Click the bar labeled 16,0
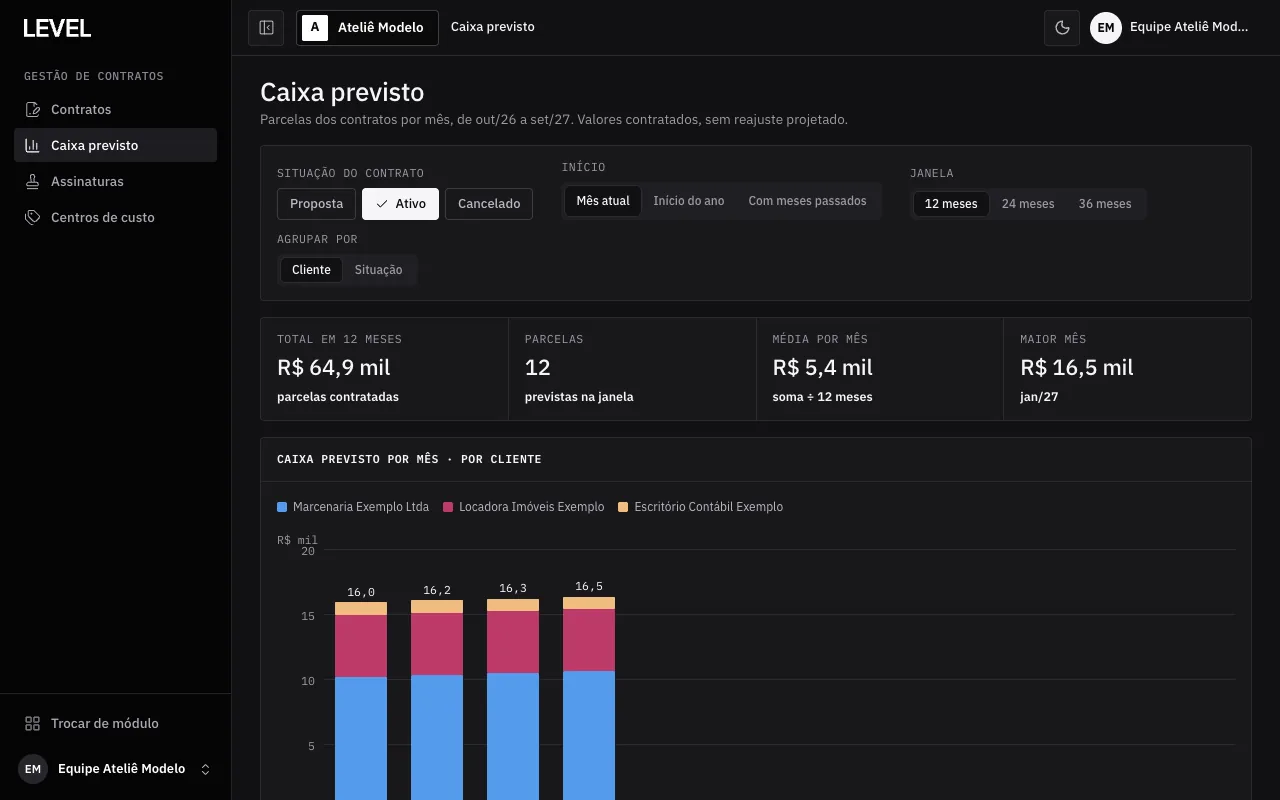1280x800 pixels. click(361, 701)
